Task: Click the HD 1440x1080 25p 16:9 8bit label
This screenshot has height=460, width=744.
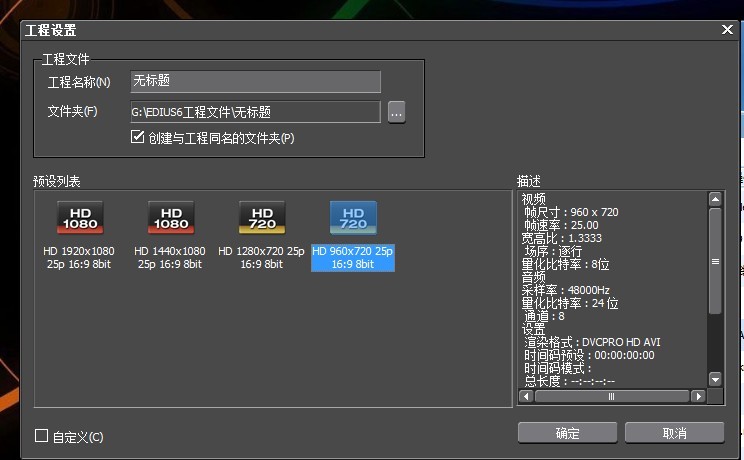Action: 170,257
